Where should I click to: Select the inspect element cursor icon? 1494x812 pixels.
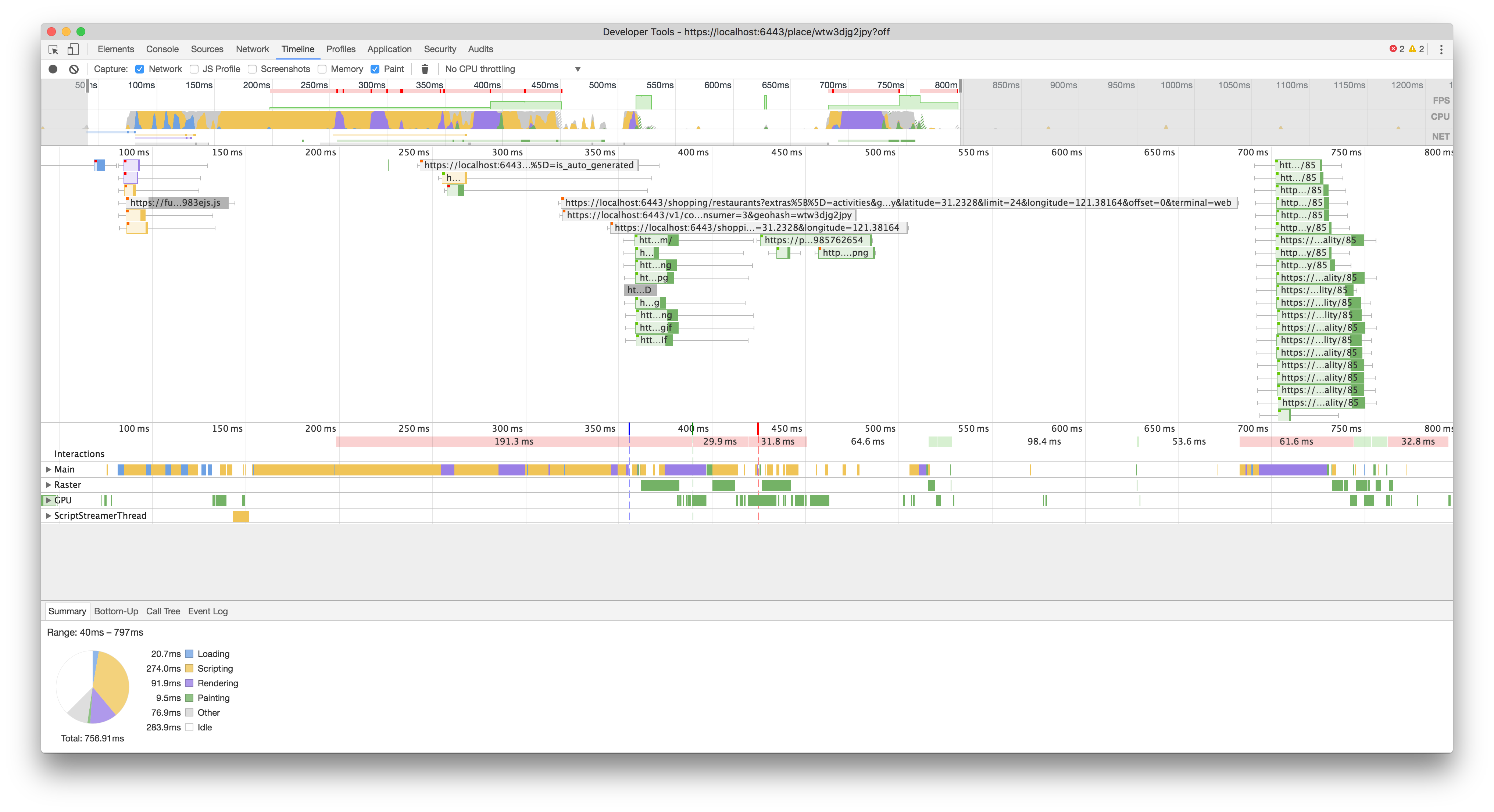[x=53, y=49]
